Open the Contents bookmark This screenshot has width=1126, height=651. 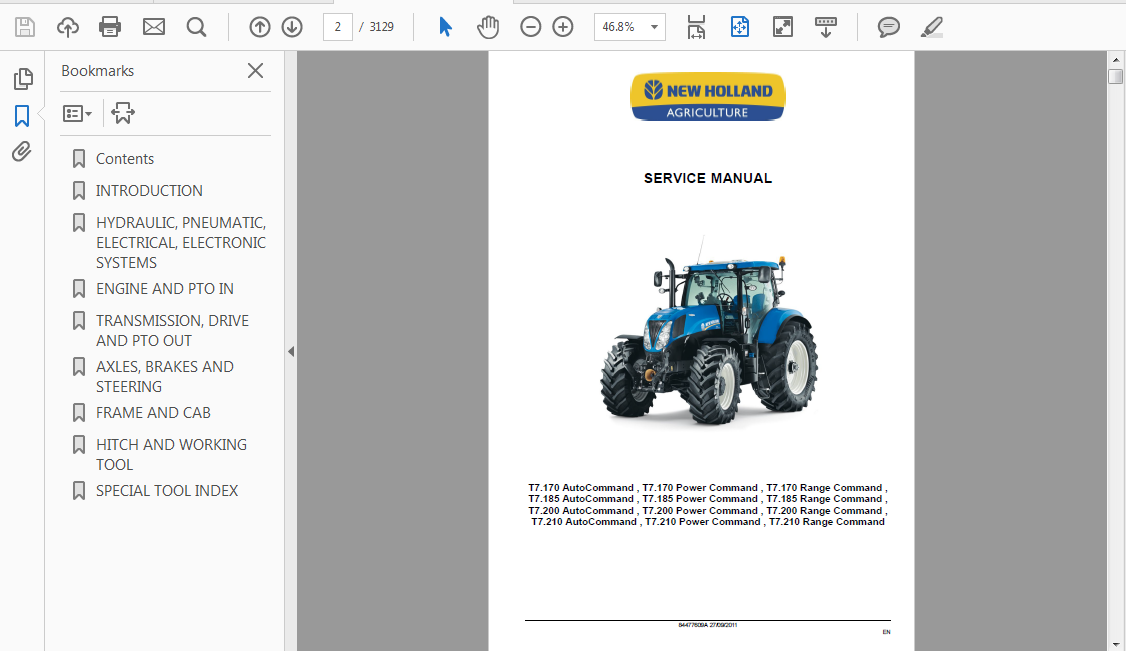pos(125,159)
